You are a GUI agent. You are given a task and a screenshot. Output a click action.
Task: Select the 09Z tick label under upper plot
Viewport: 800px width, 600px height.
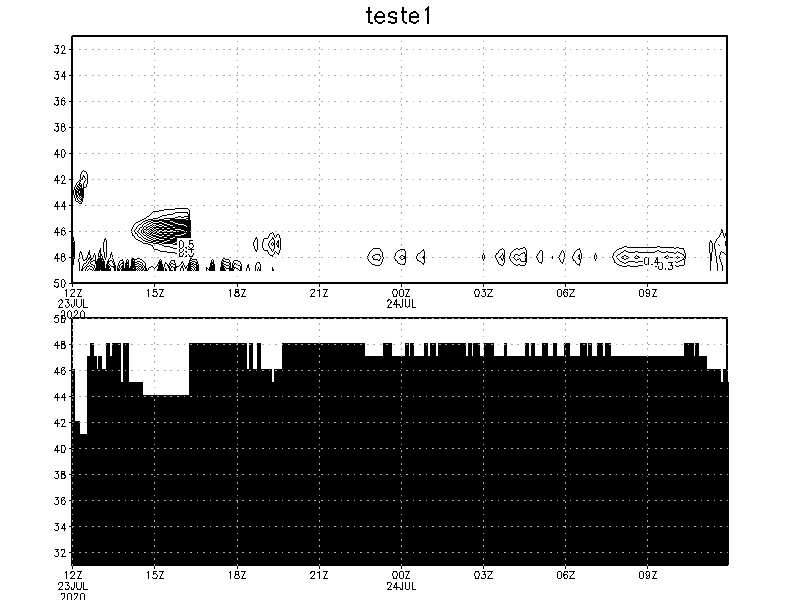[x=647, y=293]
